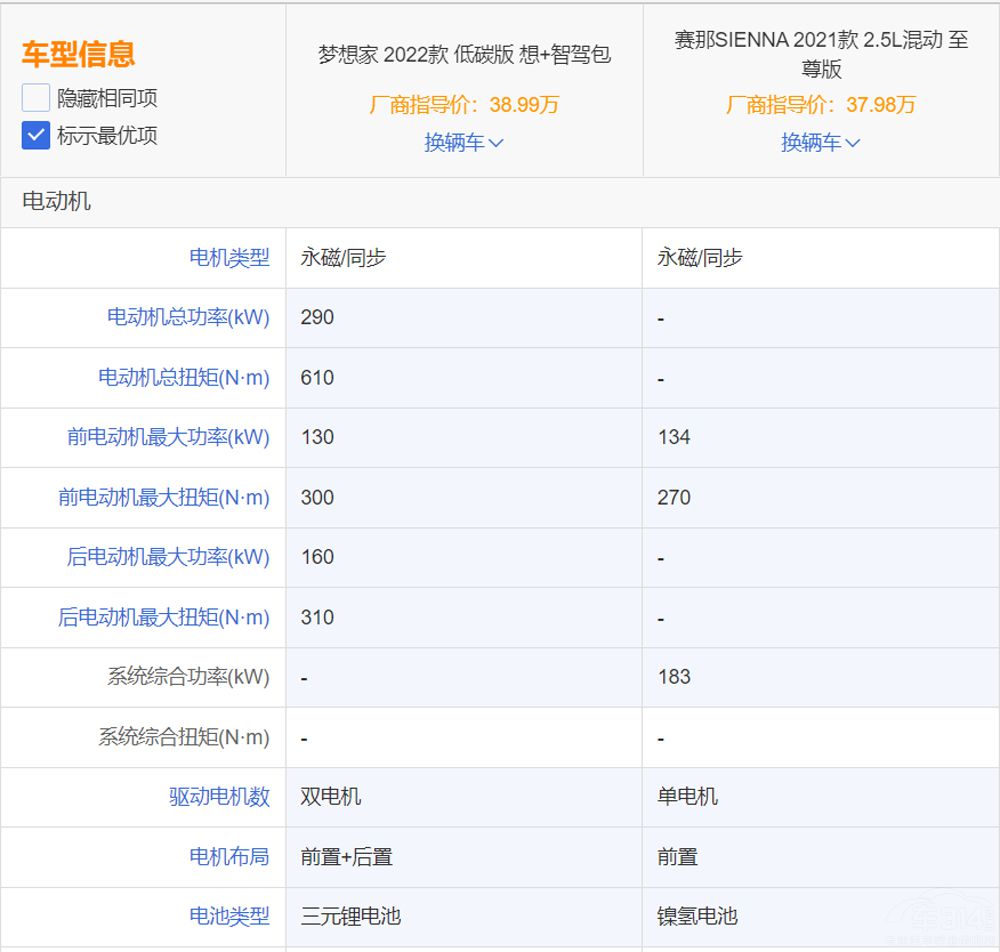This screenshot has height=952, width=1000.
Task: Uncheck the 标示最优项 checkbox
Action: click(x=36, y=135)
